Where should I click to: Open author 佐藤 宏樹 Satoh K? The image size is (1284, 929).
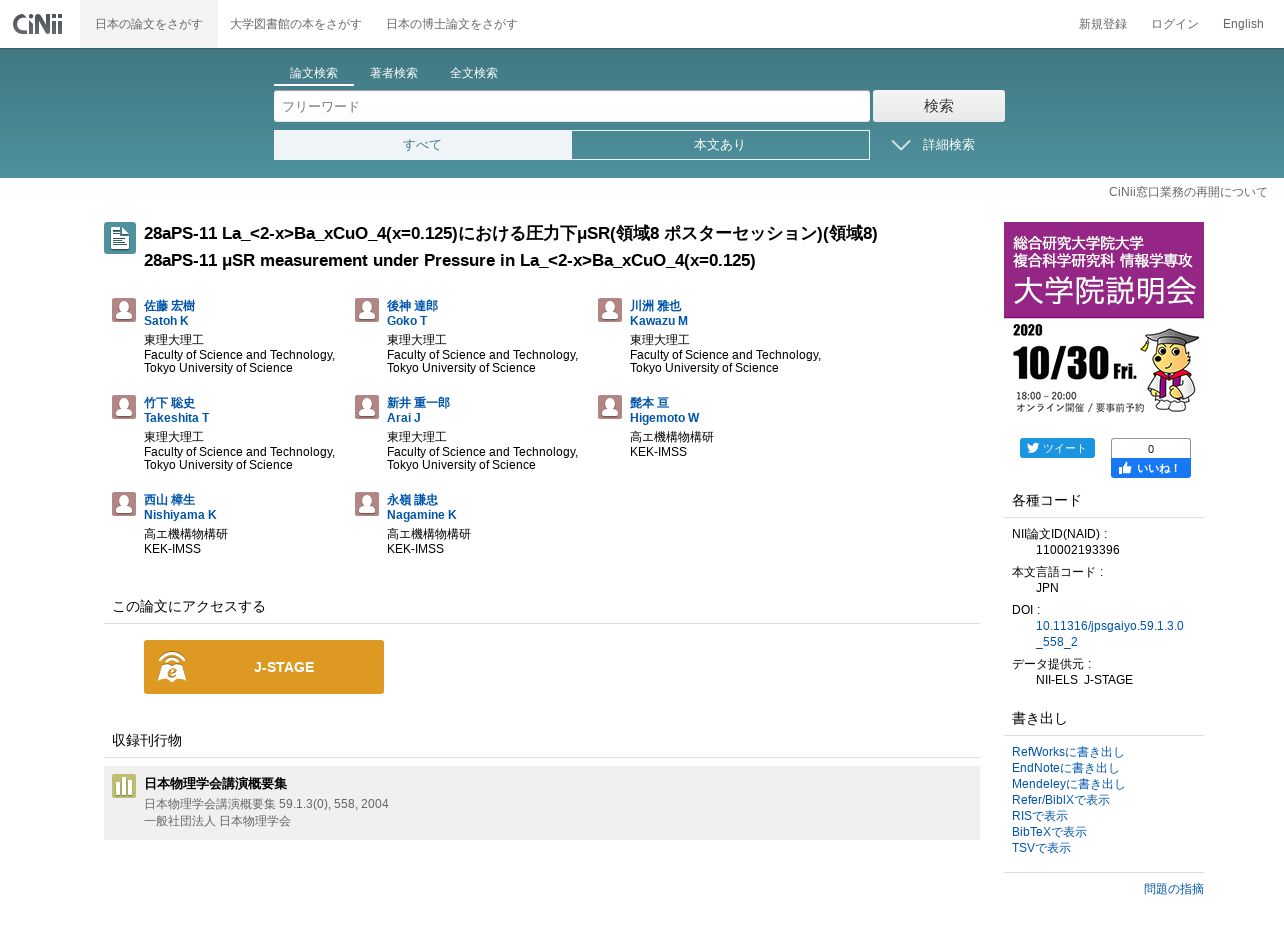click(169, 313)
